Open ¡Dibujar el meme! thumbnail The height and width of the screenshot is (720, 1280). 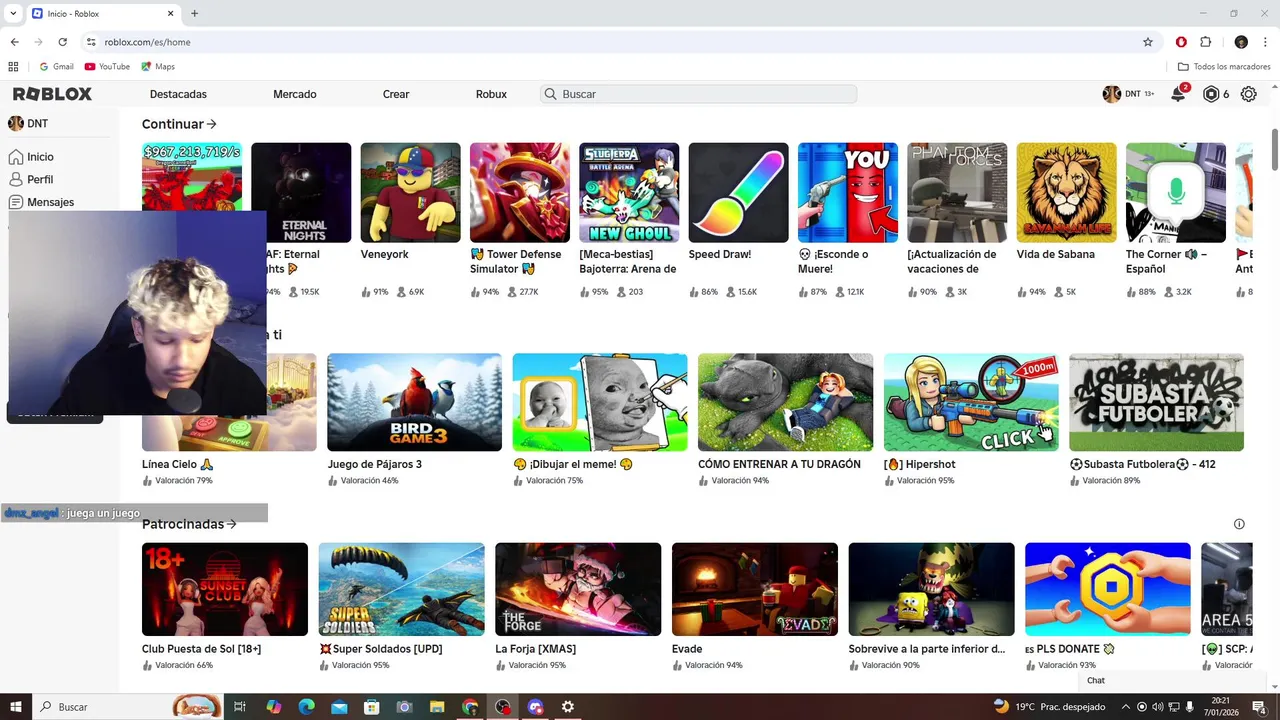pos(600,402)
